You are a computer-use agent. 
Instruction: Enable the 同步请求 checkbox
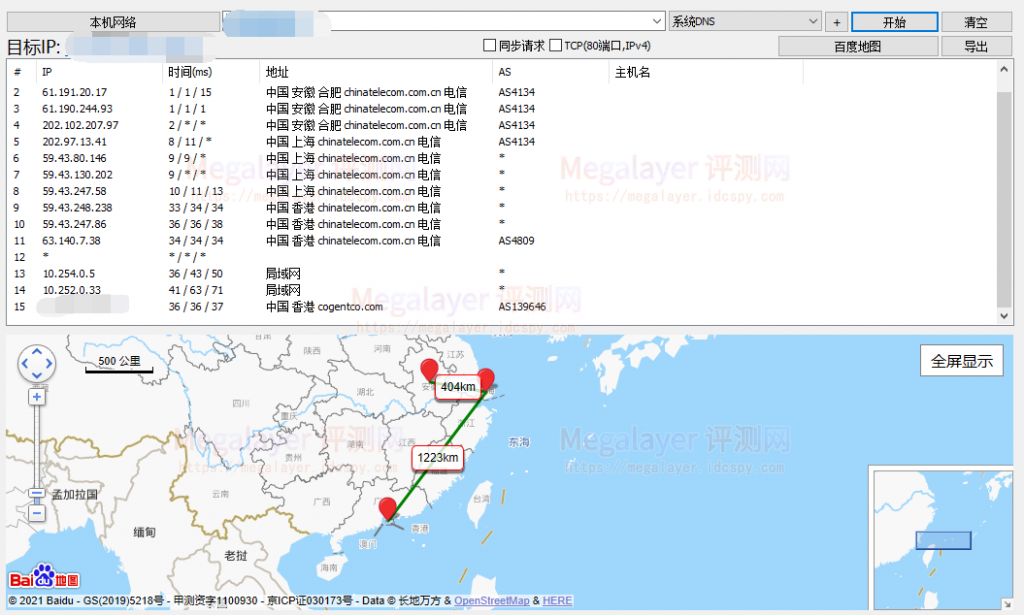click(x=490, y=46)
